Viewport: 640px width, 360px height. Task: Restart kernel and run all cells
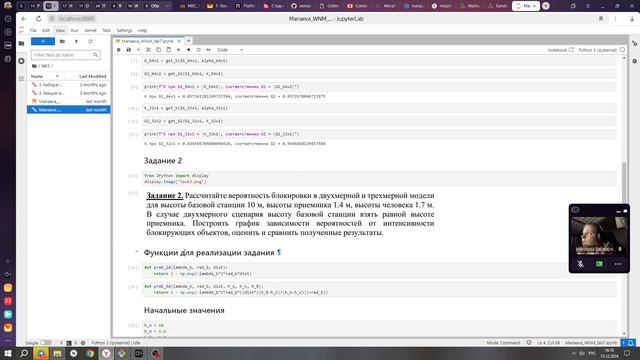tap(209, 50)
